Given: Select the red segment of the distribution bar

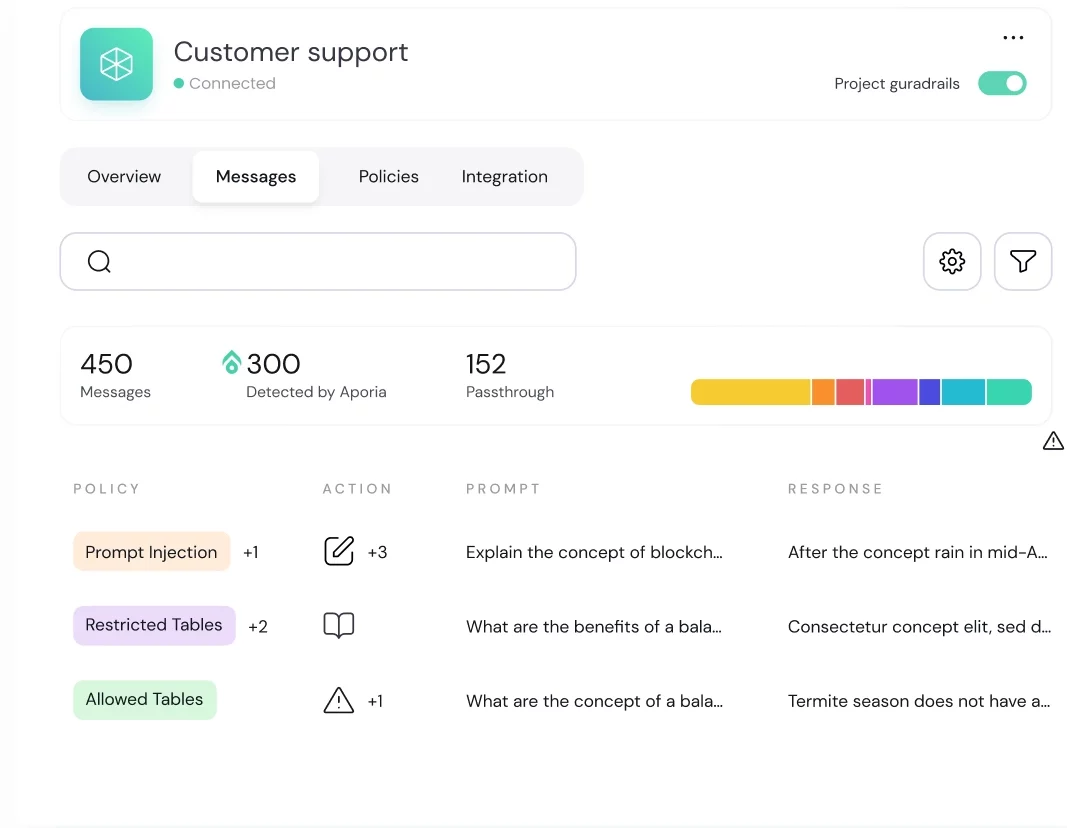Looking at the screenshot, I should click(x=850, y=392).
